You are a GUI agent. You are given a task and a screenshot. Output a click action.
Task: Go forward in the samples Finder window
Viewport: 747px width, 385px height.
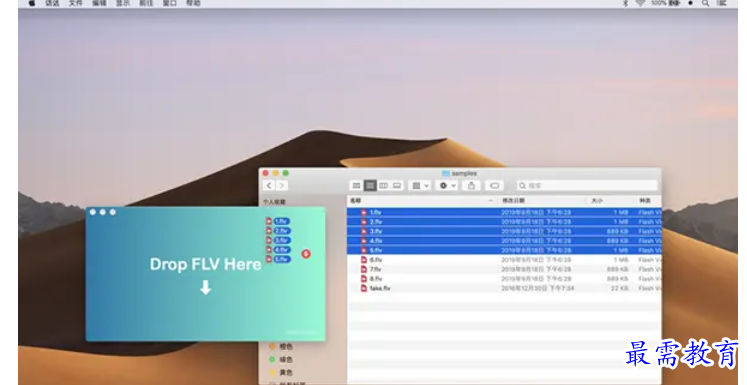pos(282,185)
